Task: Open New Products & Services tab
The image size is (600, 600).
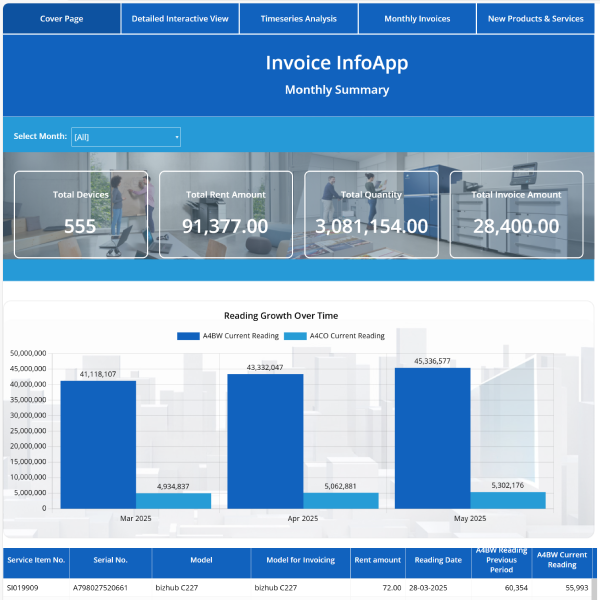Action: click(535, 18)
